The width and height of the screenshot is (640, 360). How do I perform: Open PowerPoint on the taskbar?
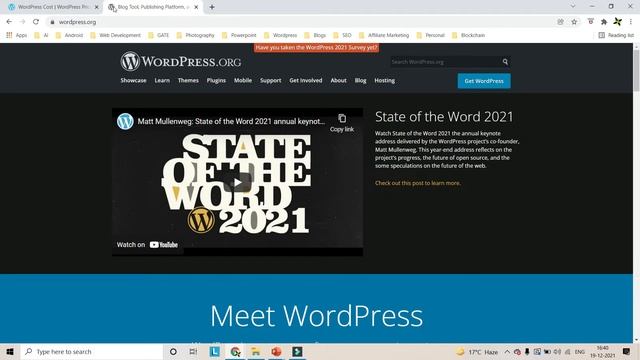point(276,351)
